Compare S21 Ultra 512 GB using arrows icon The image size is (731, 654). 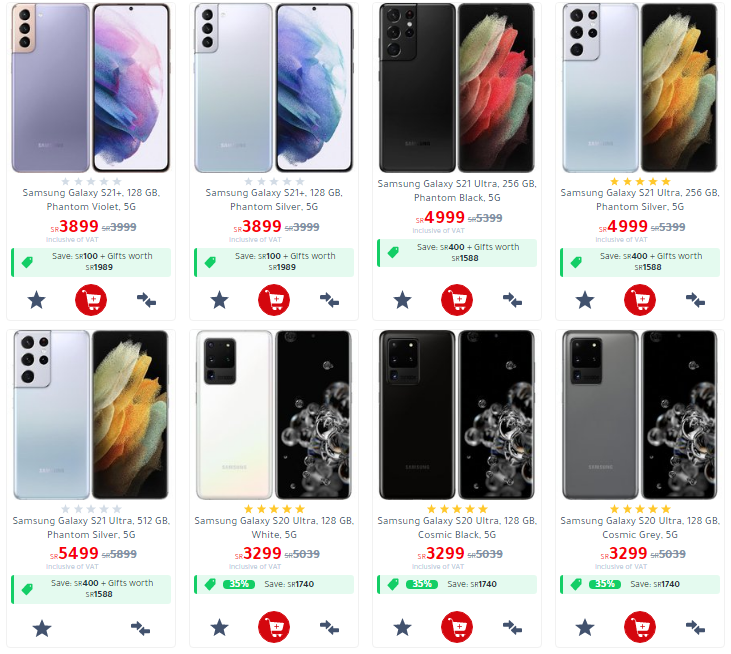tap(140, 628)
